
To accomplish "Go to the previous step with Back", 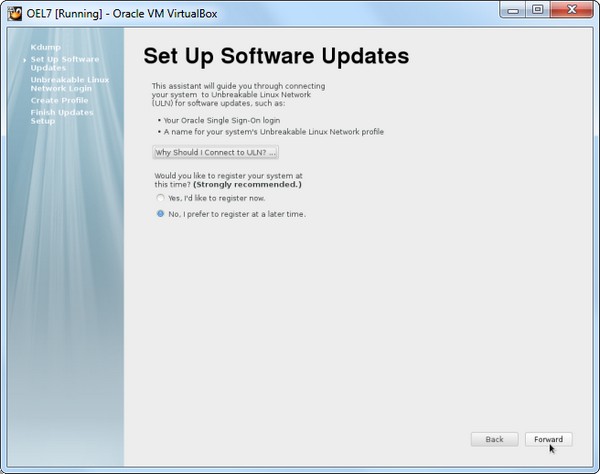I will [x=494, y=439].
